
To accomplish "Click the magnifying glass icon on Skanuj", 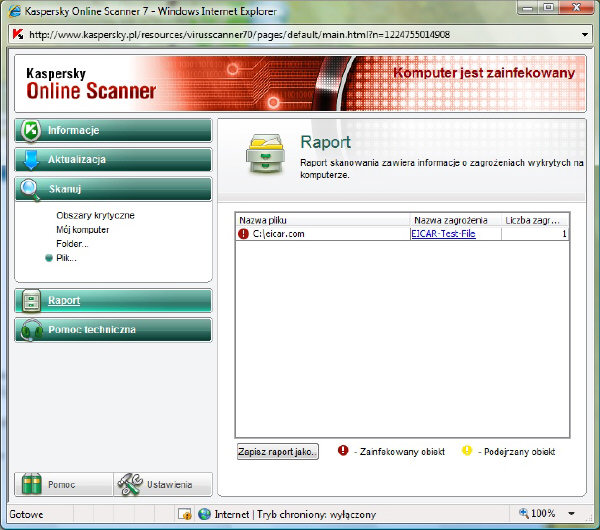I will point(30,189).
